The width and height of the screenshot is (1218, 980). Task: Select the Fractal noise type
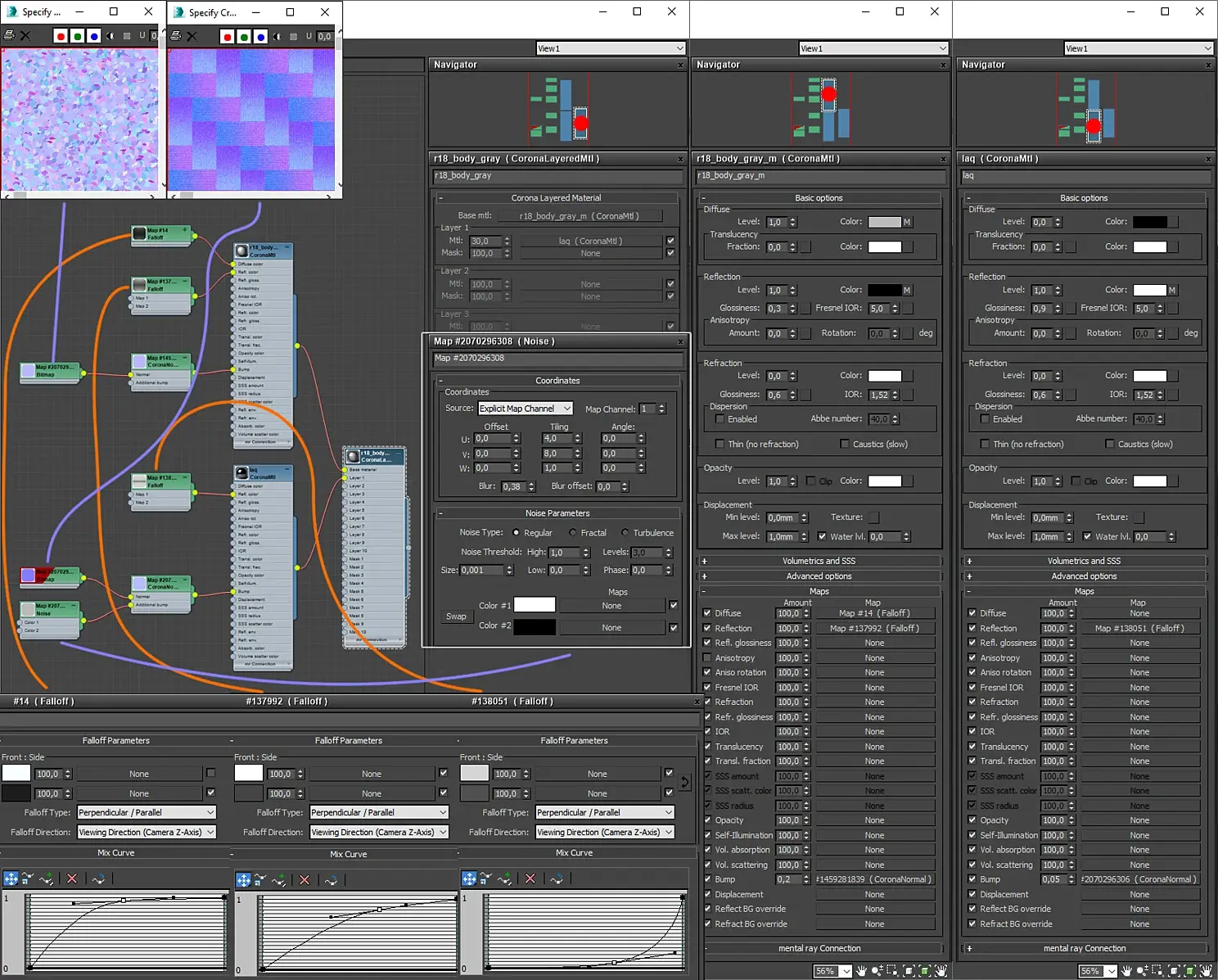tap(573, 533)
